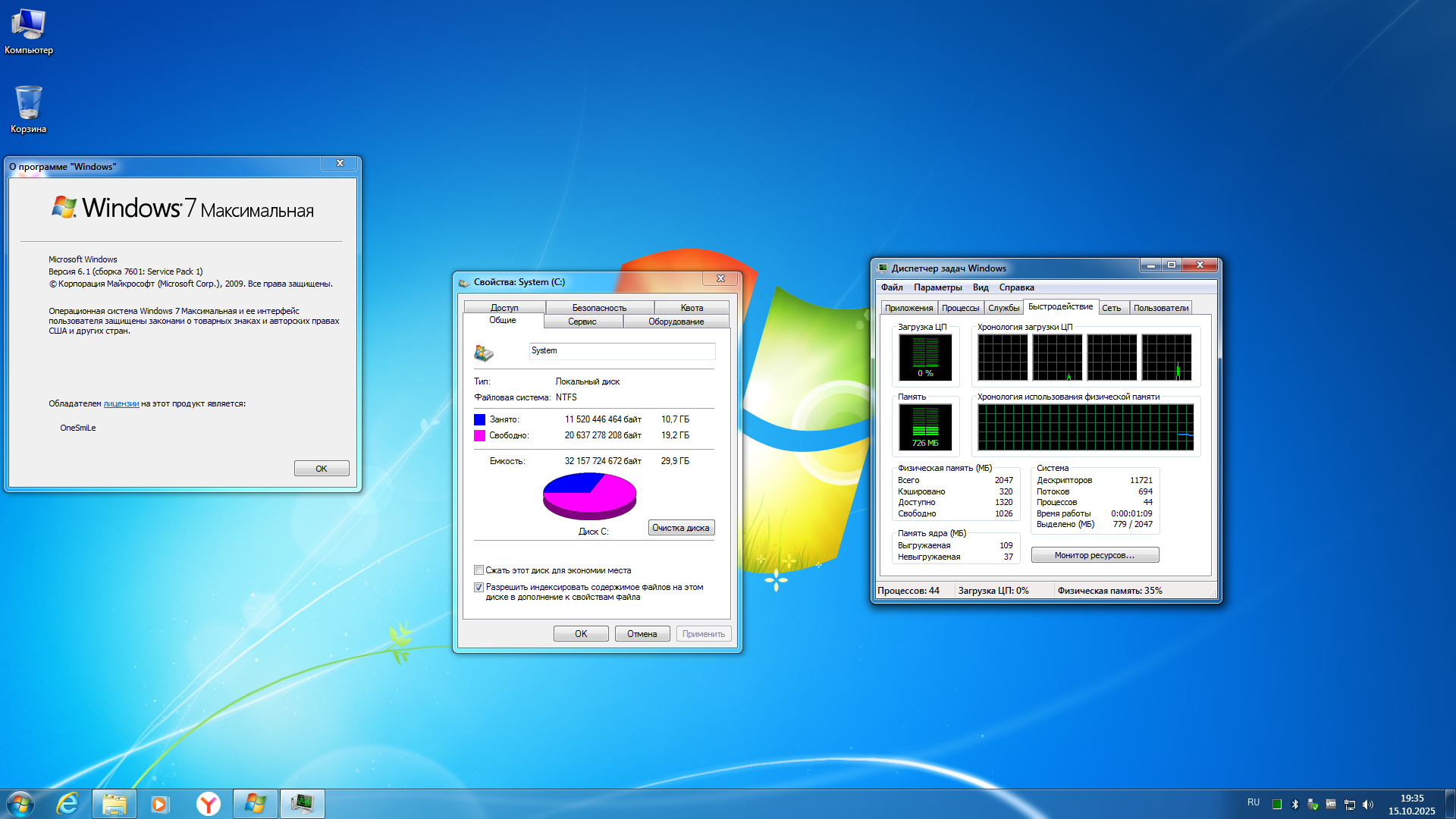Viewport: 1456px width, 819px height.
Task: Launch Yandex Browser from the taskbar
Action: tap(208, 804)
